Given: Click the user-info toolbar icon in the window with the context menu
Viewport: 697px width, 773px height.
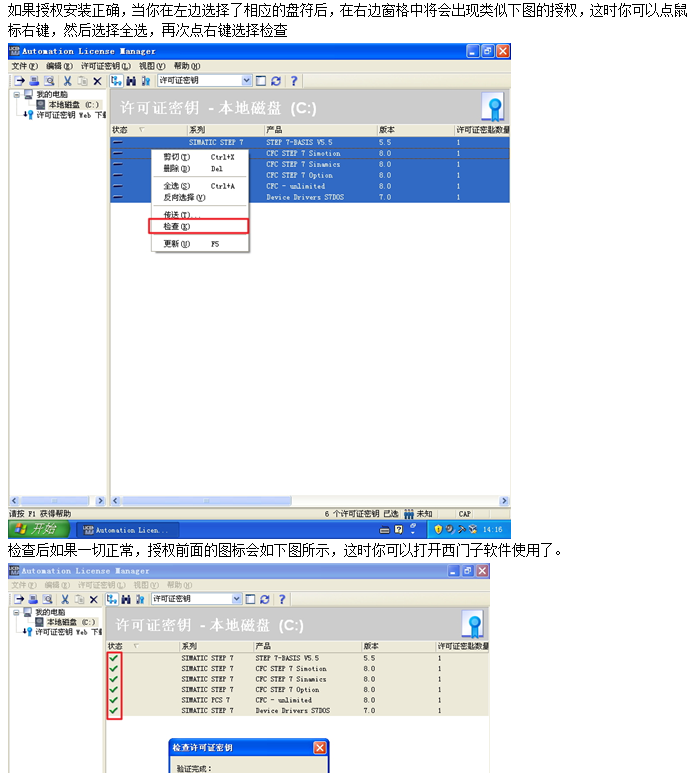Looking at the screenshot, I should tap(146, 81).
